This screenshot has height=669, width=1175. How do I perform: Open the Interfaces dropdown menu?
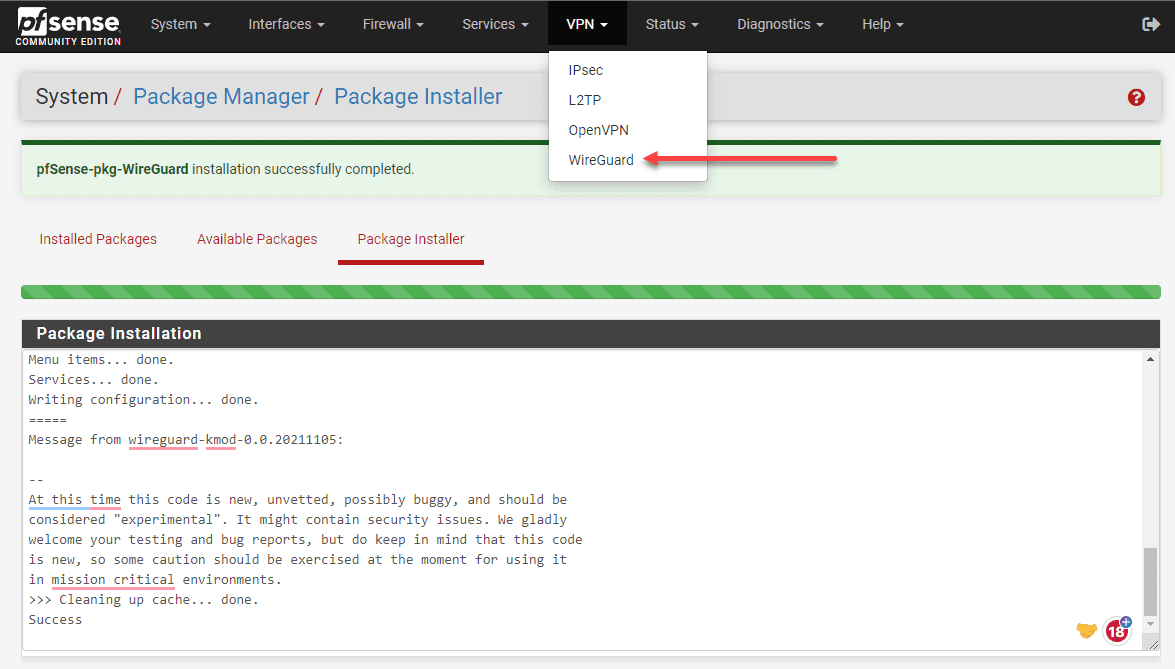(286, 25)
